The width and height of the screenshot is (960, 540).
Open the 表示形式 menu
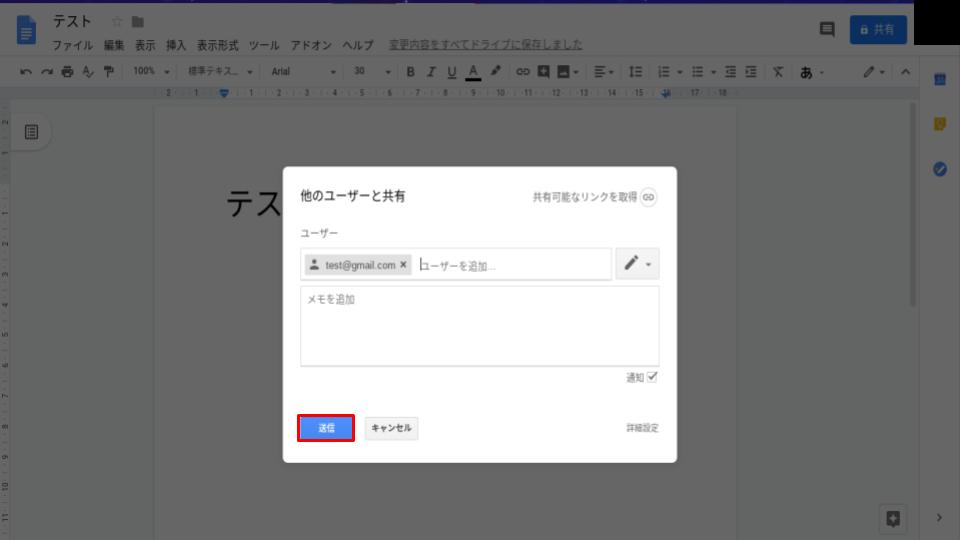(x=217, y=45)
